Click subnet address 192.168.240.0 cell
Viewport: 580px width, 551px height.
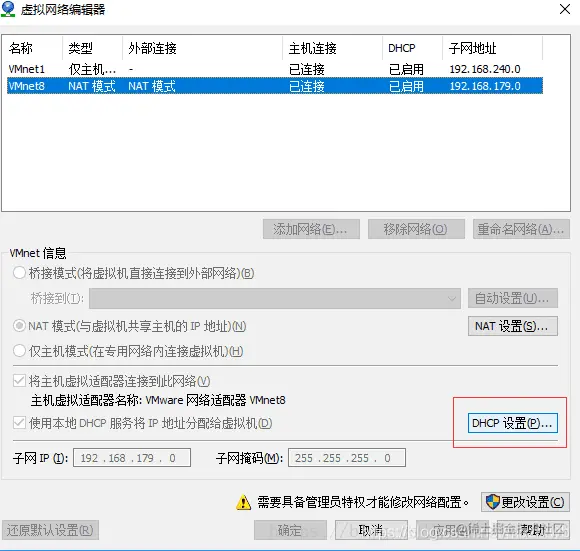click(485, 69)
